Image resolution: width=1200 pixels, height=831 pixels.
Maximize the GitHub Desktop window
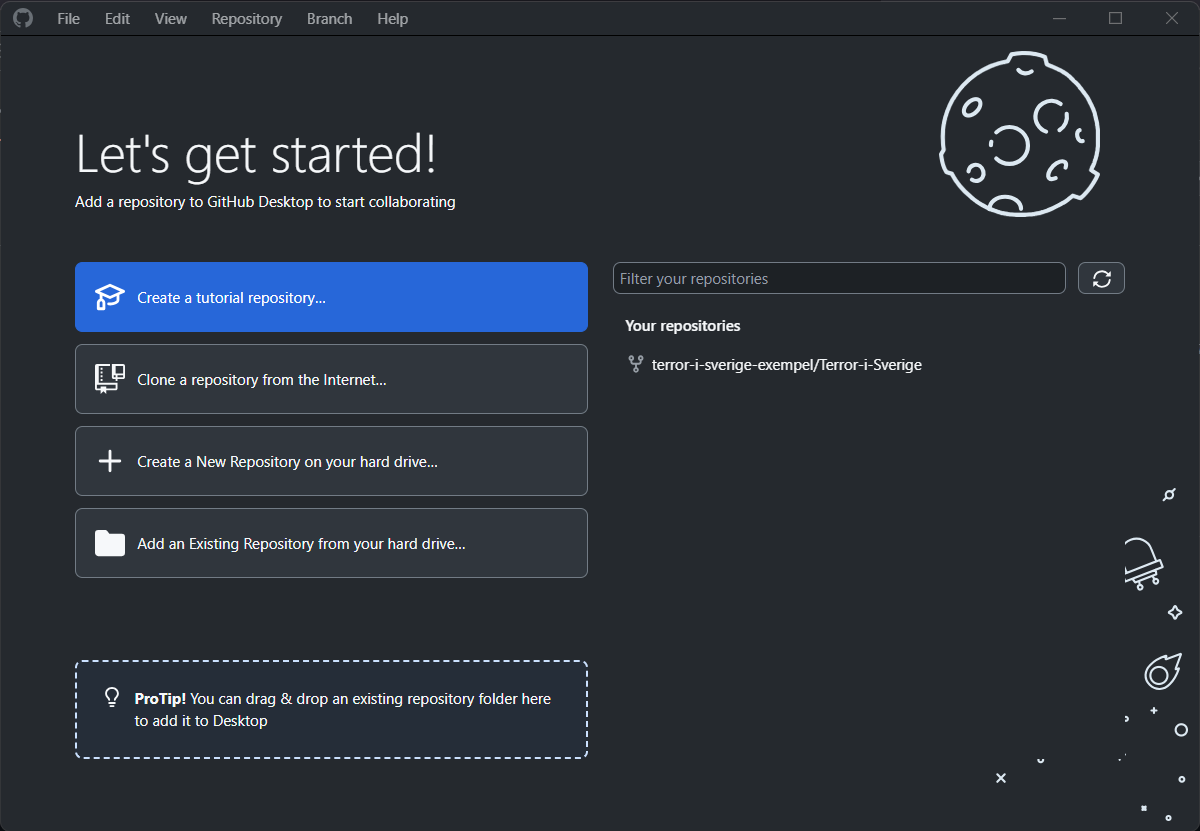coord(1116,18)
